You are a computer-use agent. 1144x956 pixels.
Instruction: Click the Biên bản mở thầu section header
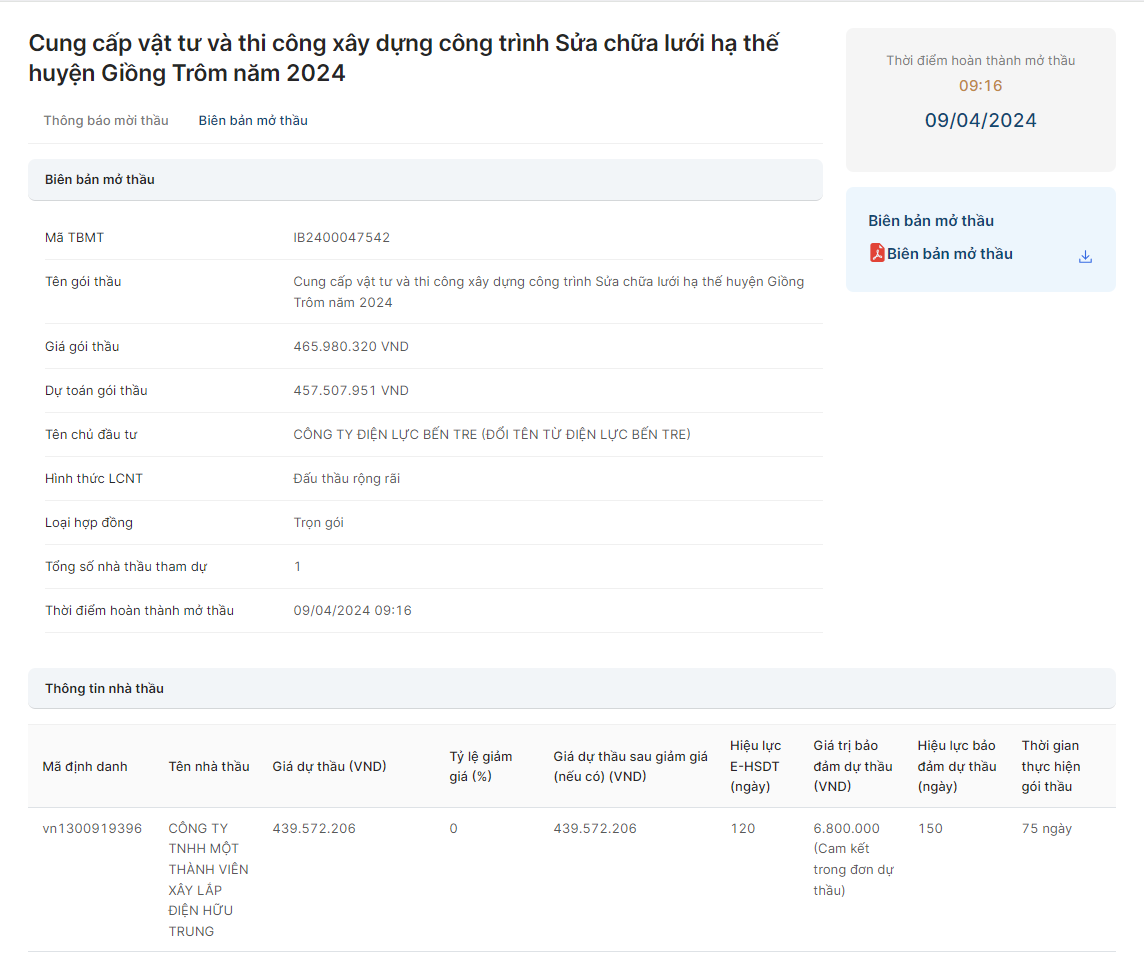100,180
